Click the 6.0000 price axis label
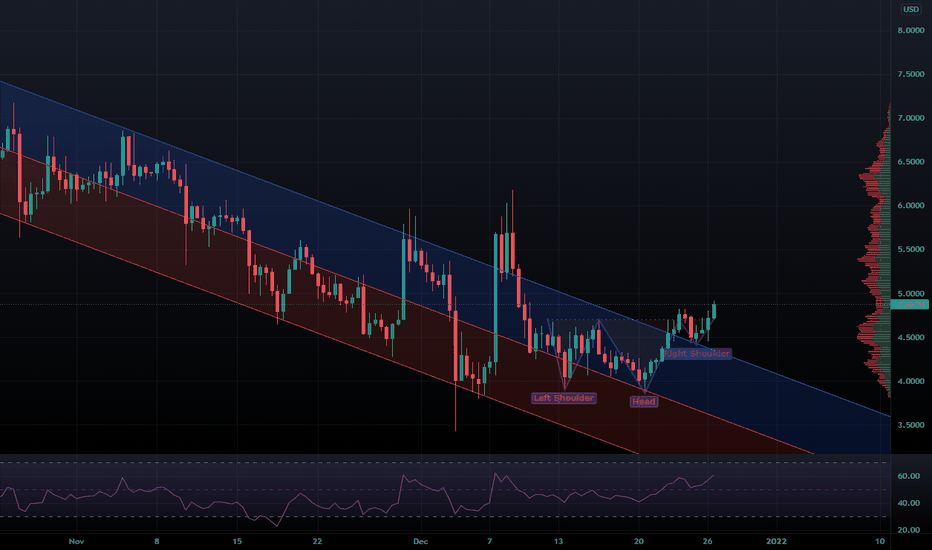932x550 pixels. coord(911,206)
